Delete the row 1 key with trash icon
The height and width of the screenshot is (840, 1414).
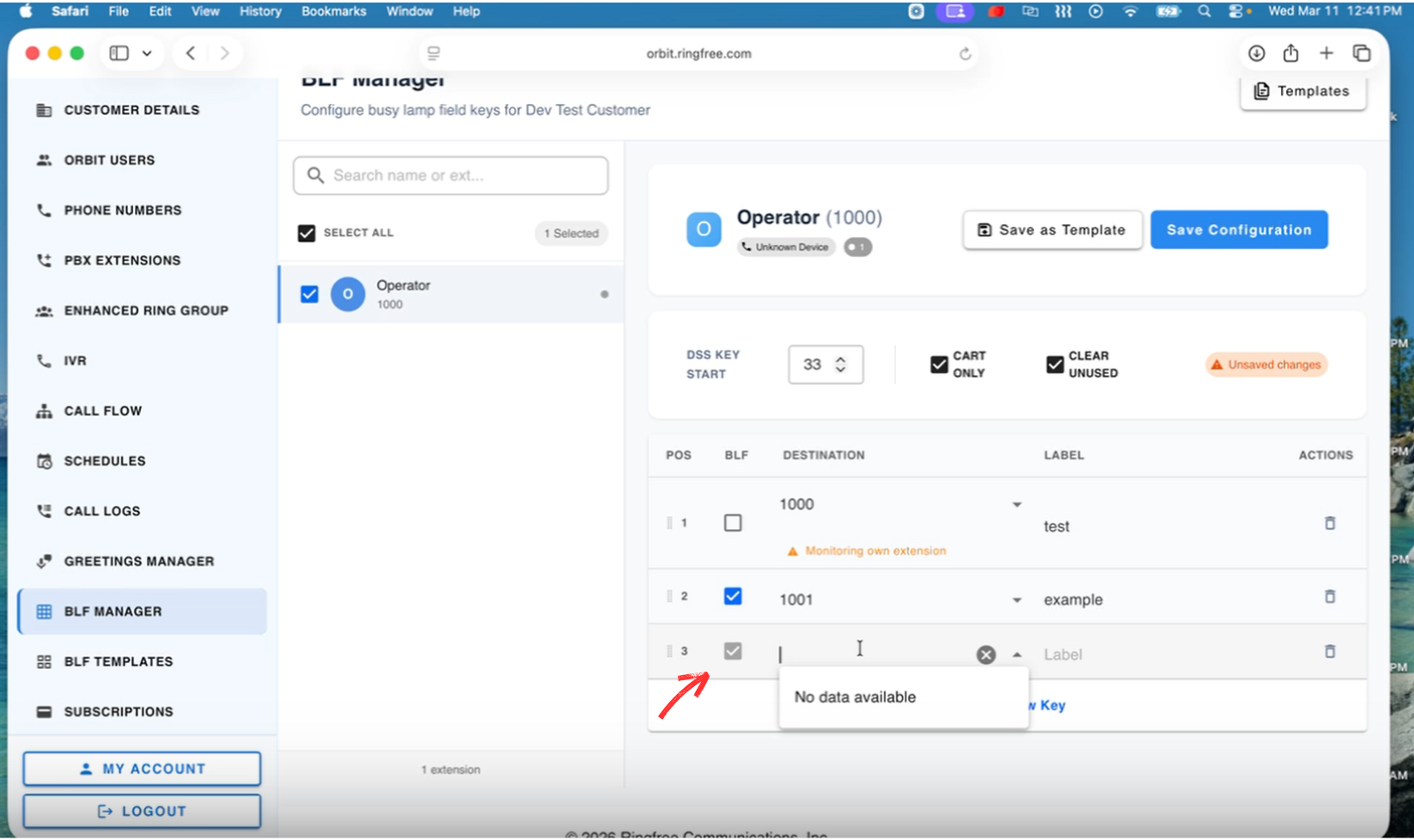[x=1329, y=523]
